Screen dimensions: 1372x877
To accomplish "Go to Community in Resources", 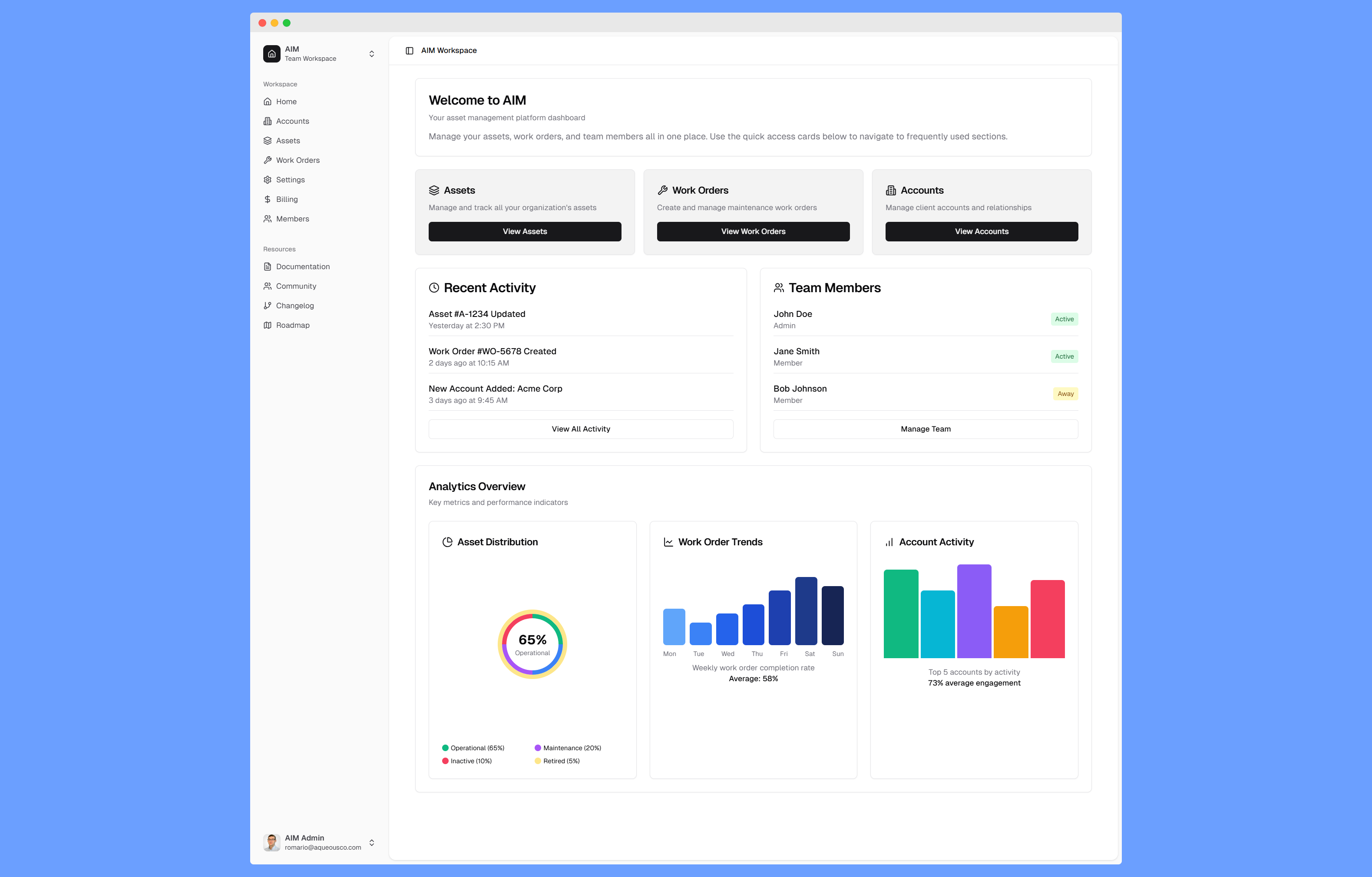I will pyautogui.click(x=296, y=286).
